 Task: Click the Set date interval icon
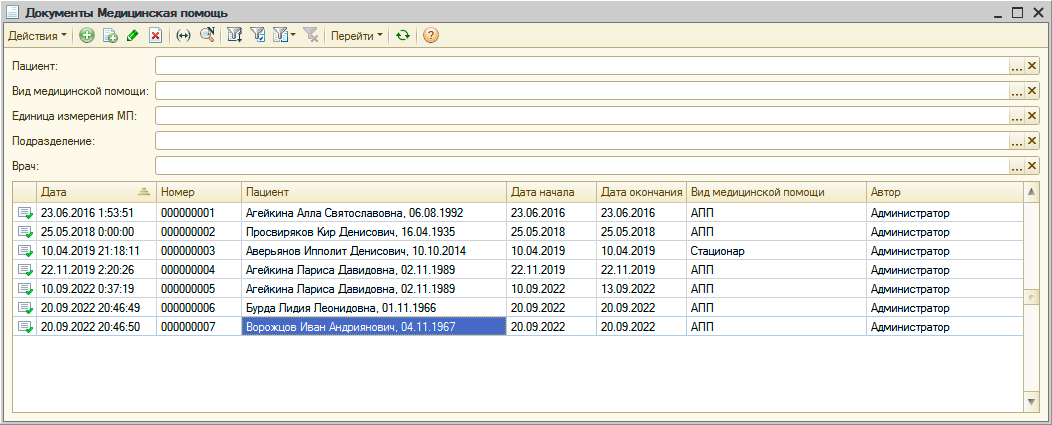click(x=183, y=35)
